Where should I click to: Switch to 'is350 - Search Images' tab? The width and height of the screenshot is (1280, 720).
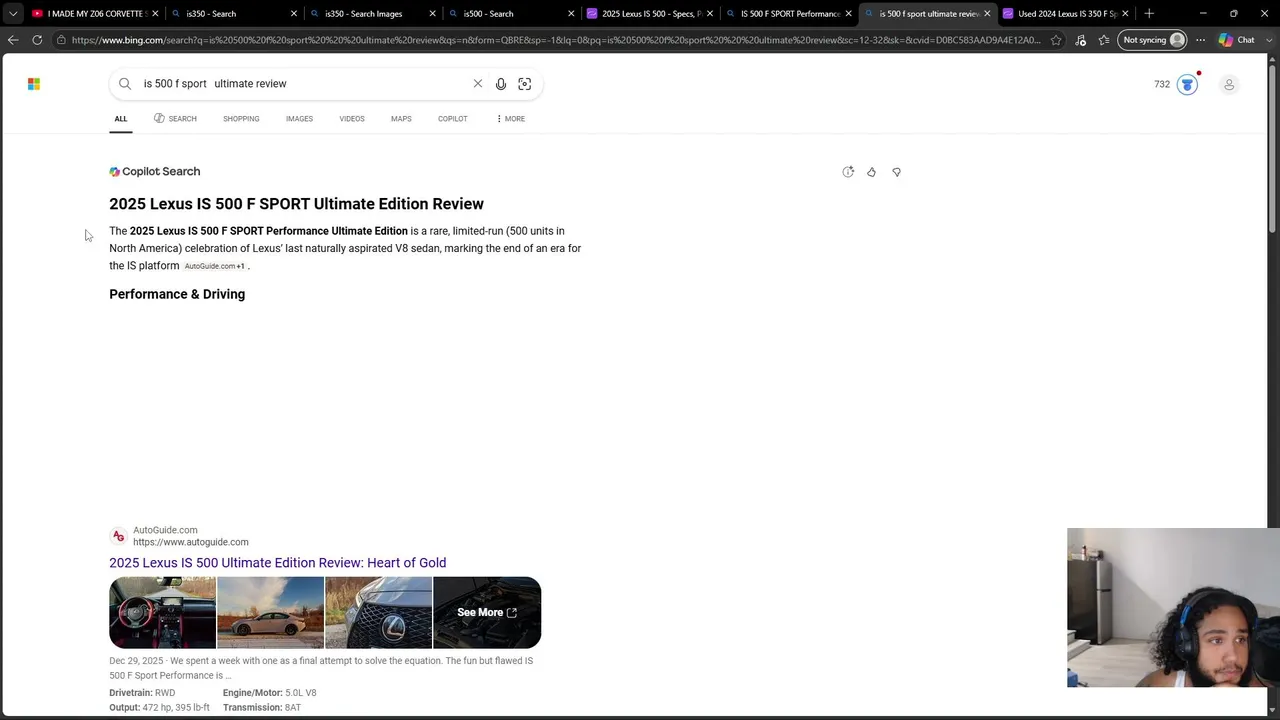[370, 14]
